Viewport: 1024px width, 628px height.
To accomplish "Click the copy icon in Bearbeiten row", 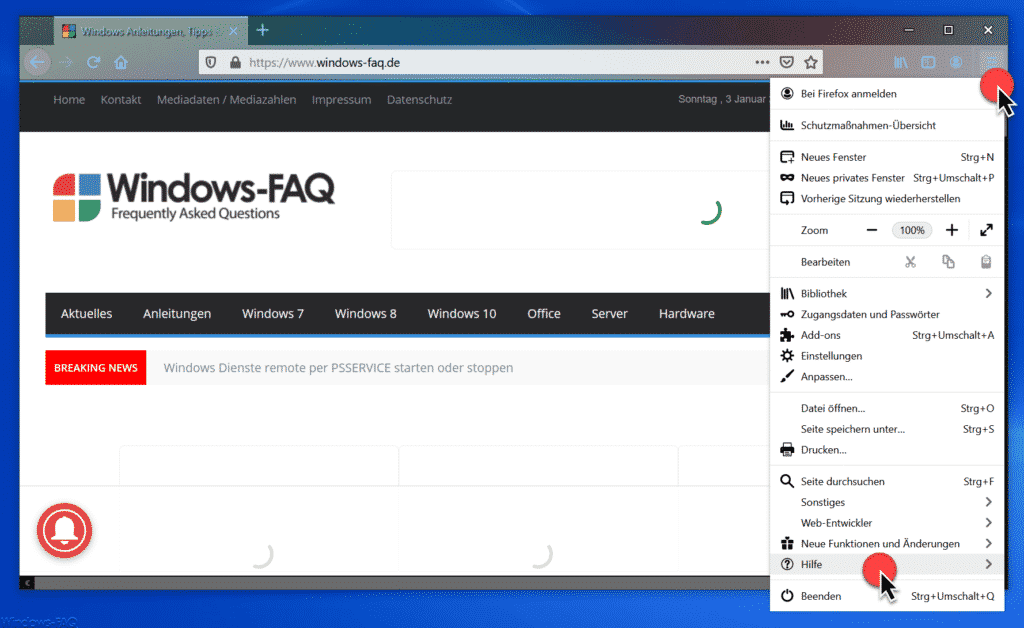I will pyautogui.click(x=948, y=262).
